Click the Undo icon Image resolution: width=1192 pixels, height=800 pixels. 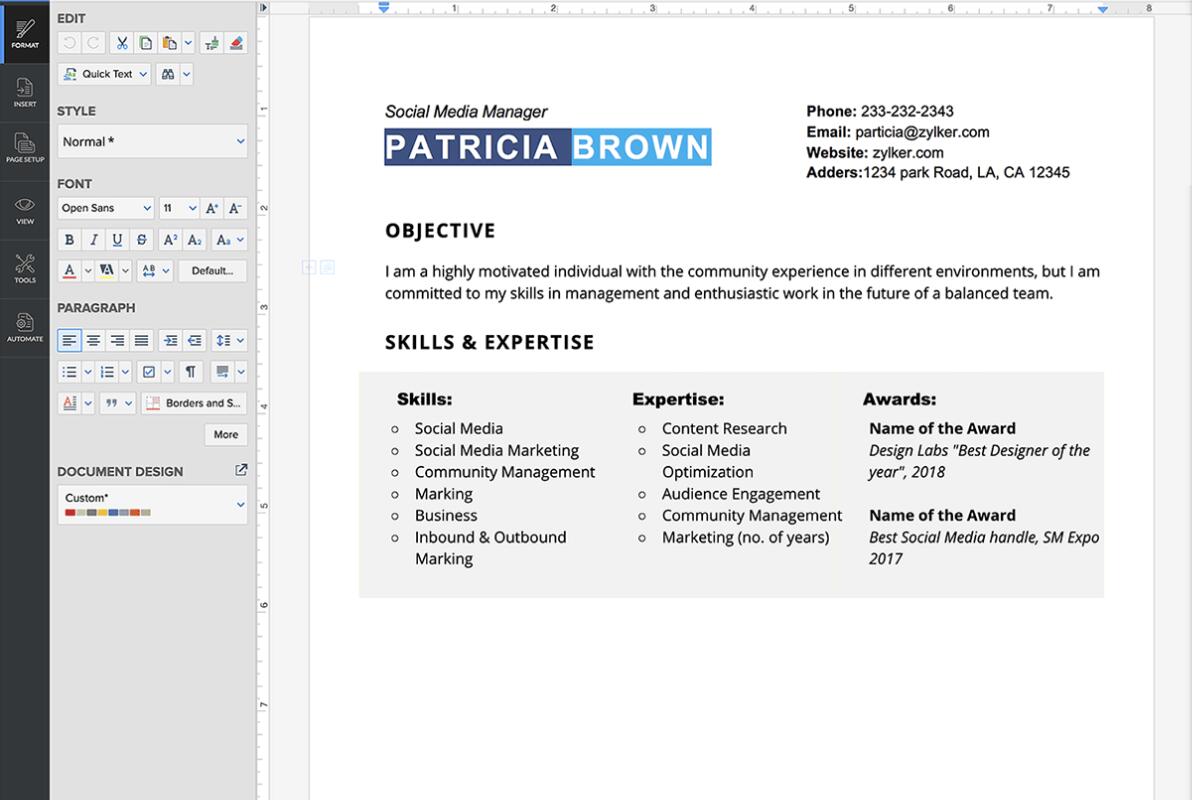(x=69, y=43)
